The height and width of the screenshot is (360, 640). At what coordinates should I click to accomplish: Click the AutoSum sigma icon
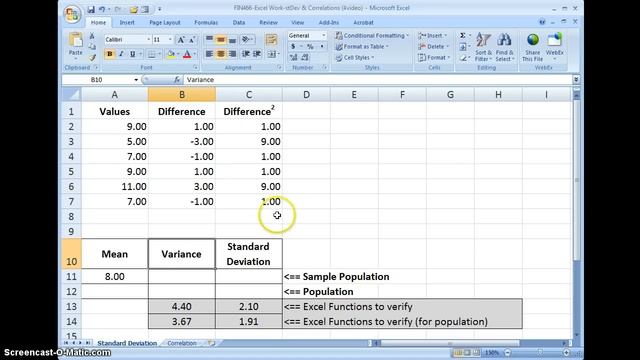point(462,36)
